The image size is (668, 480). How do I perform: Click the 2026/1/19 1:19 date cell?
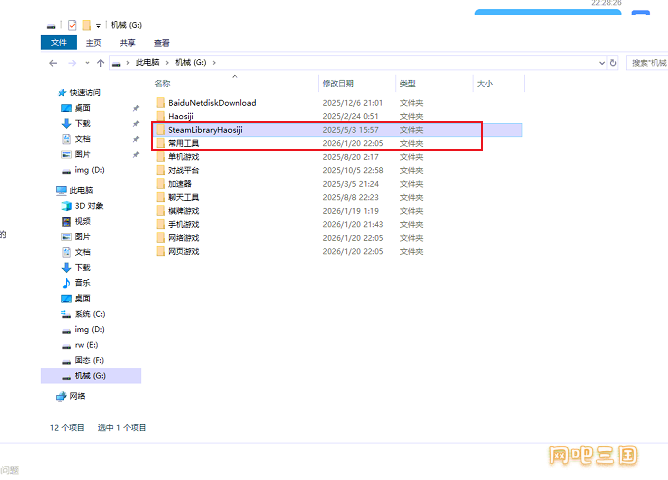(351, 211)
